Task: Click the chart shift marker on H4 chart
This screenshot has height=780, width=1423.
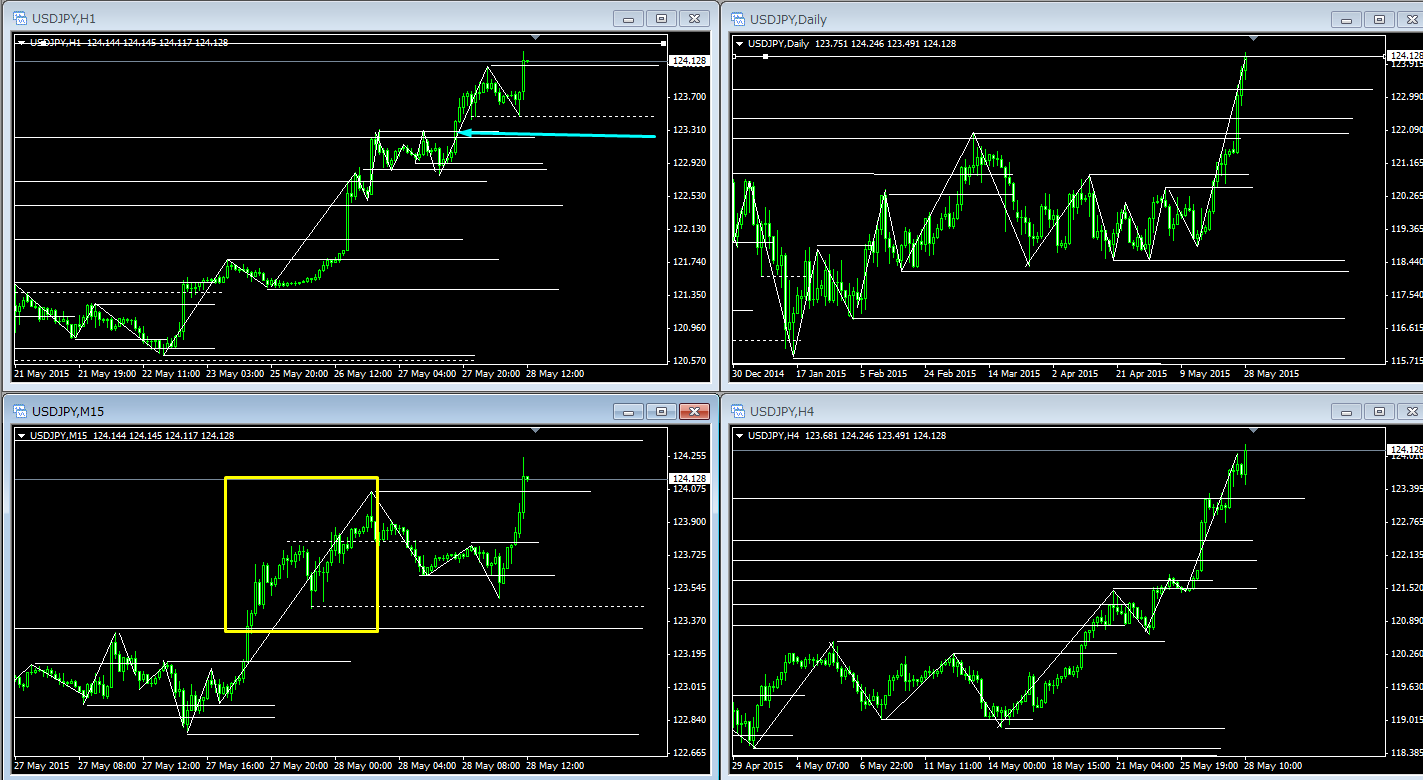Action: coord(1253,430)
